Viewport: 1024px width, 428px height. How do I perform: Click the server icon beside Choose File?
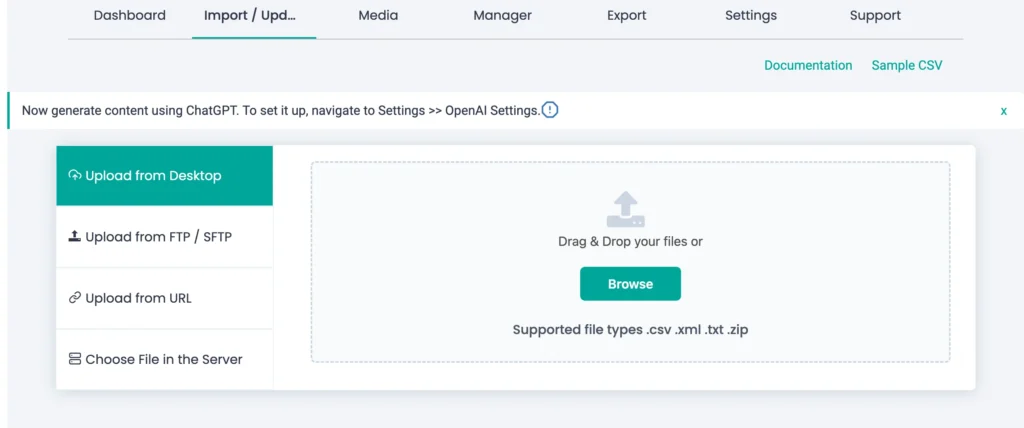(75, 359)
